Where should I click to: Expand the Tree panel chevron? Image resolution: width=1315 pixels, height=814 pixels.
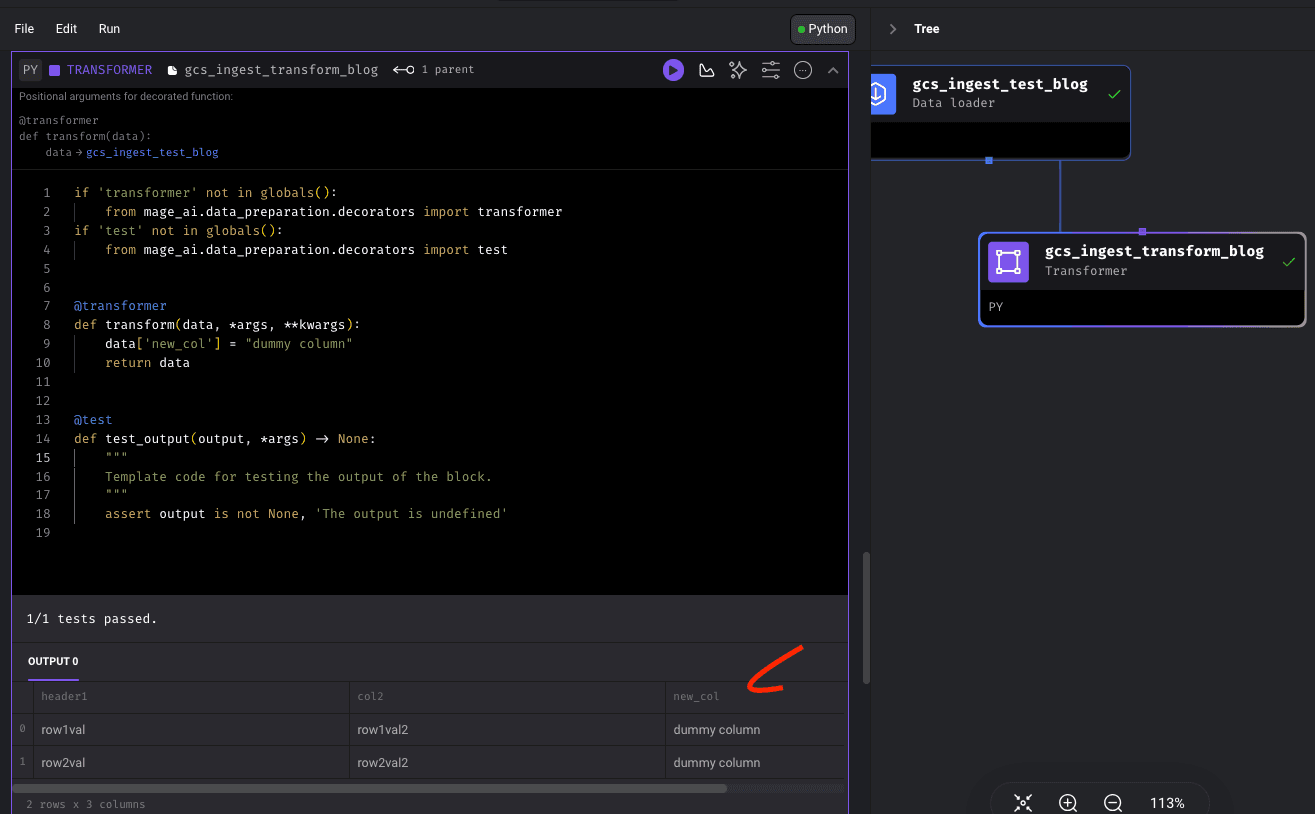(893, 29)
